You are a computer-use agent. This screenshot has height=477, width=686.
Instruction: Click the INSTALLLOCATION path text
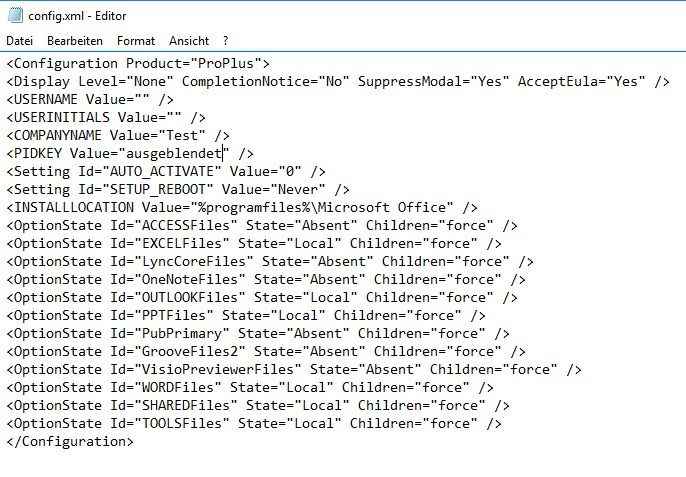(322, 207)
